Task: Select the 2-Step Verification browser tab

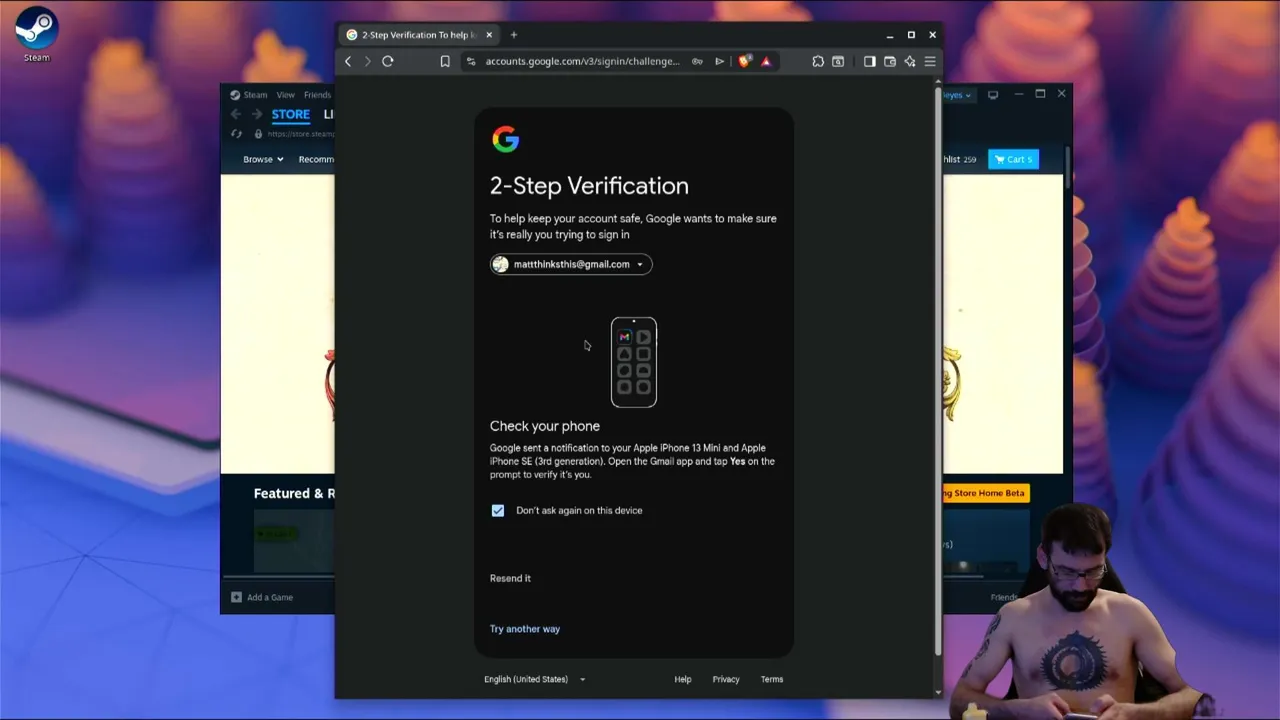Action: (418, 35)
